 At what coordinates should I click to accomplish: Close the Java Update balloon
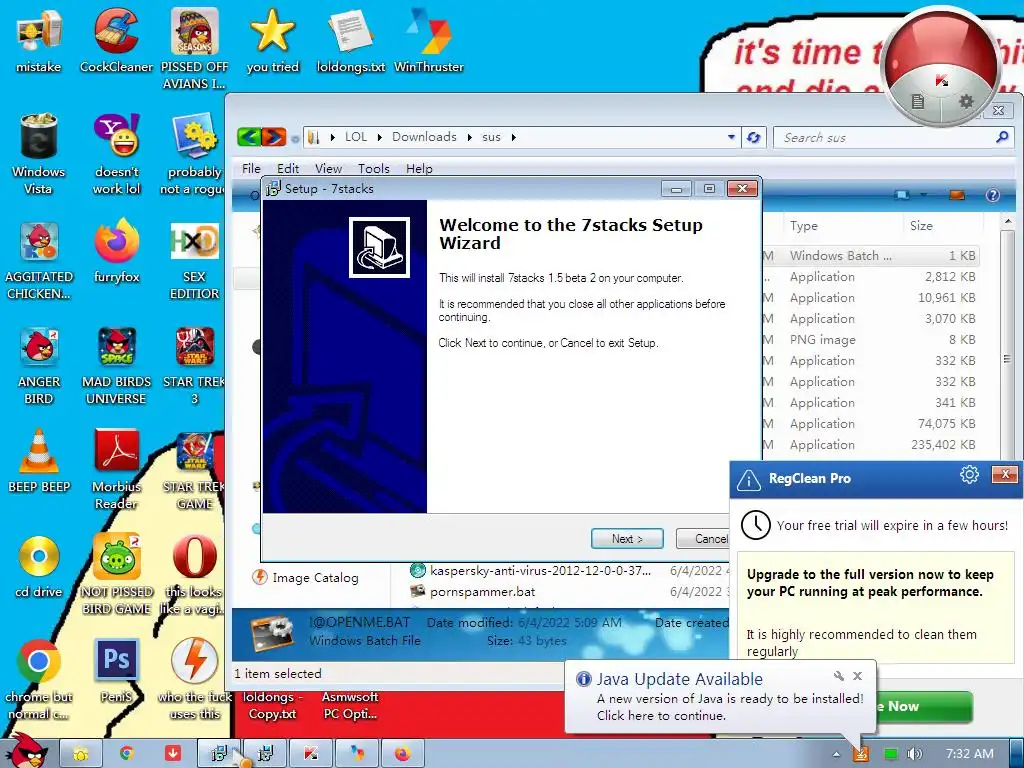click(x=857, y=676)
